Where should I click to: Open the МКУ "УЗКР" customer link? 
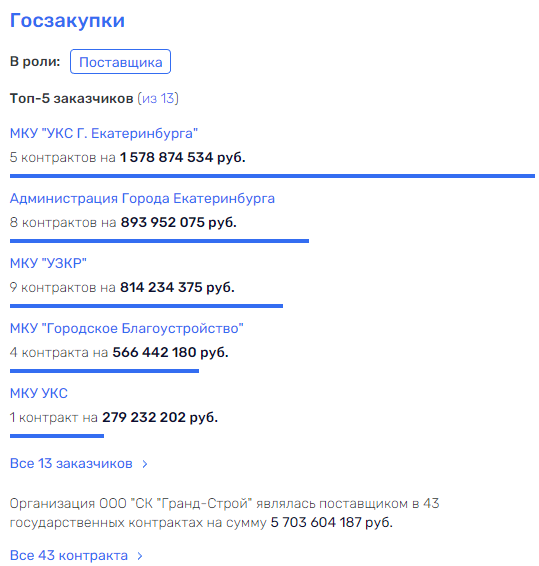(48, 264)
